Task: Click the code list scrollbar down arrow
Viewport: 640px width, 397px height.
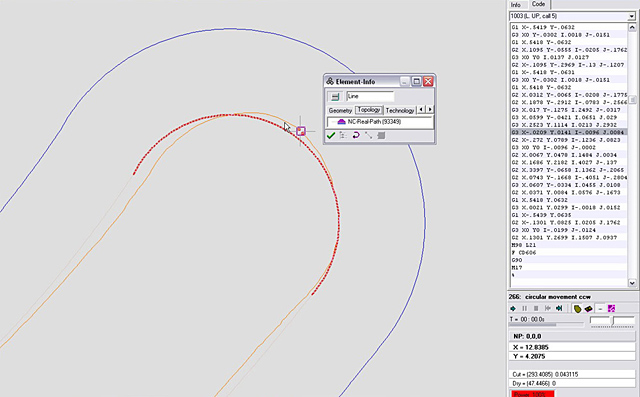Action: click(632, 283)
